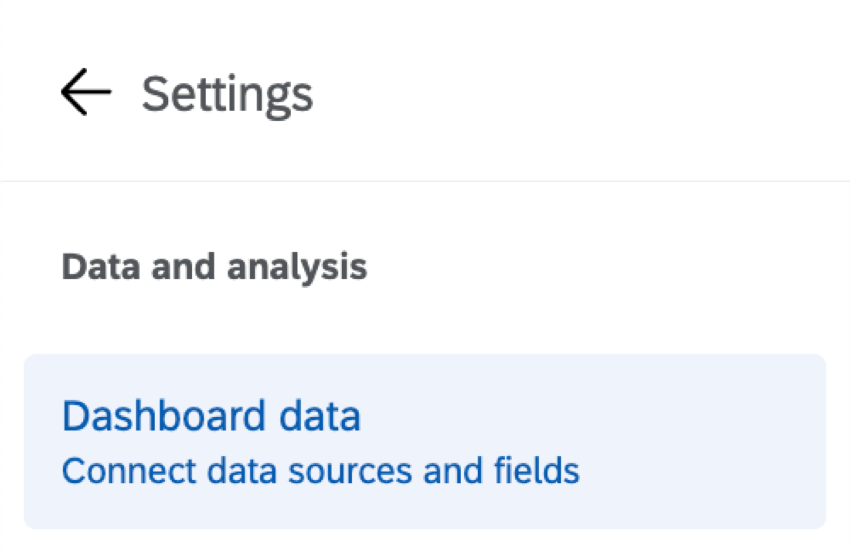Go back from the Settings page
This screenshot has width=850, height=548.
pyautogui.click(x=86, y=94)
